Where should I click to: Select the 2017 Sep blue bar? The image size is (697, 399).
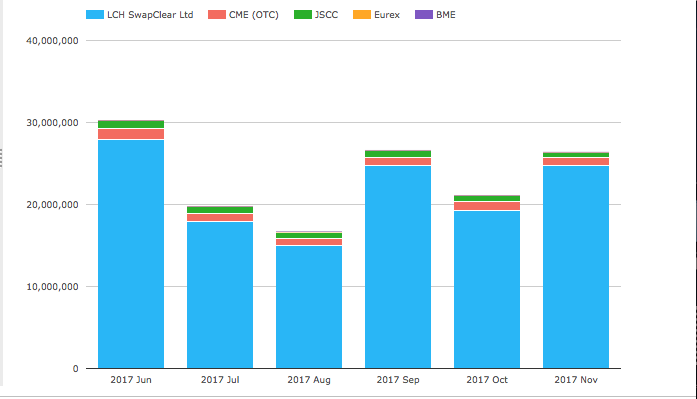point(398,267)
